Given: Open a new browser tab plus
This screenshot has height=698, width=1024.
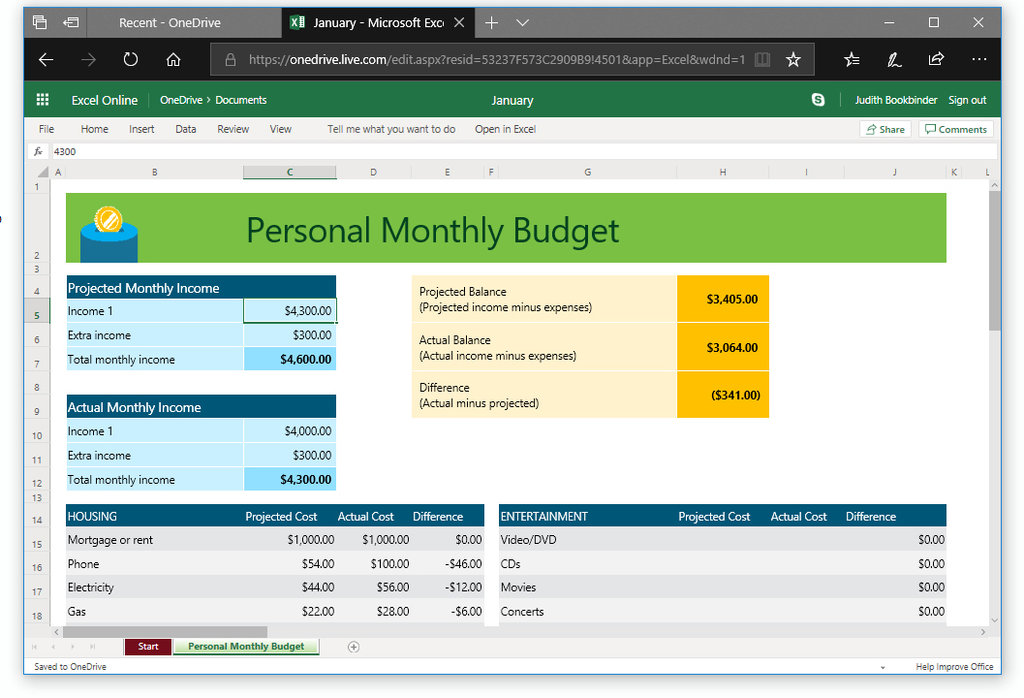Looking at the screenshot, I should tap(491, 23).
